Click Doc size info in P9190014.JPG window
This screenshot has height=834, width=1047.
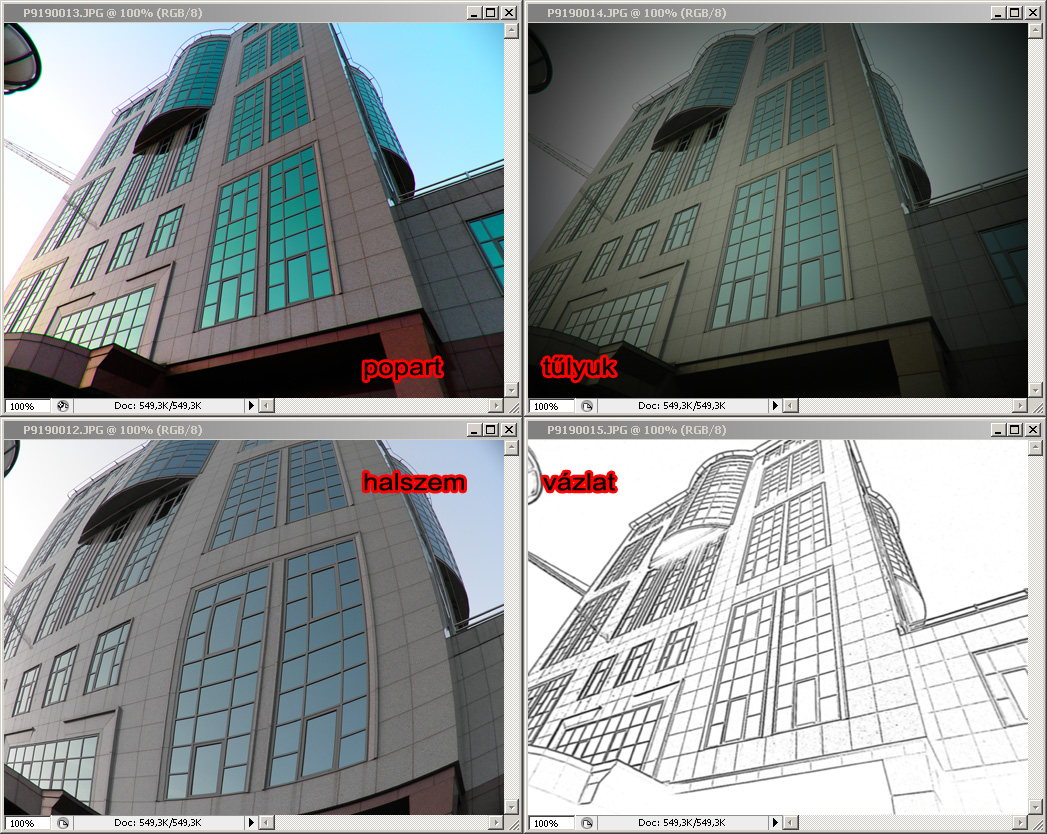[x=682, y=405]
